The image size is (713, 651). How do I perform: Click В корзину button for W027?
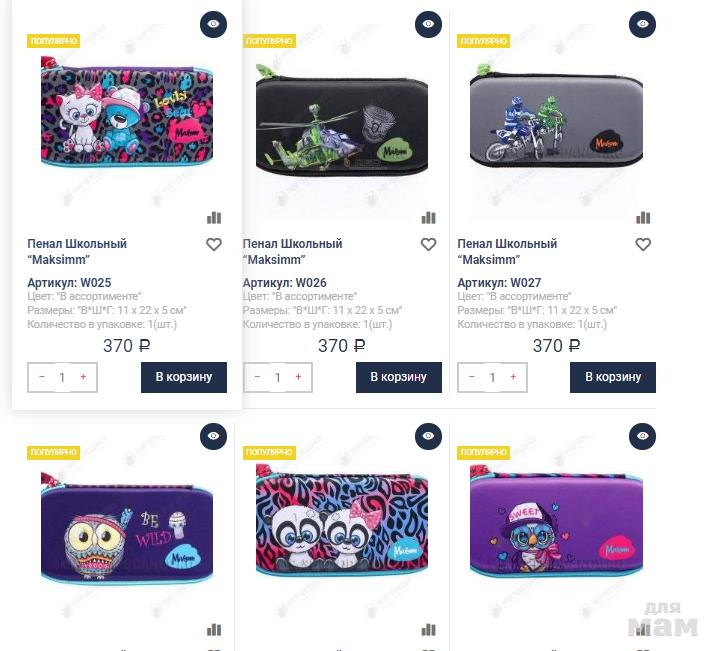tap(613, 377)
